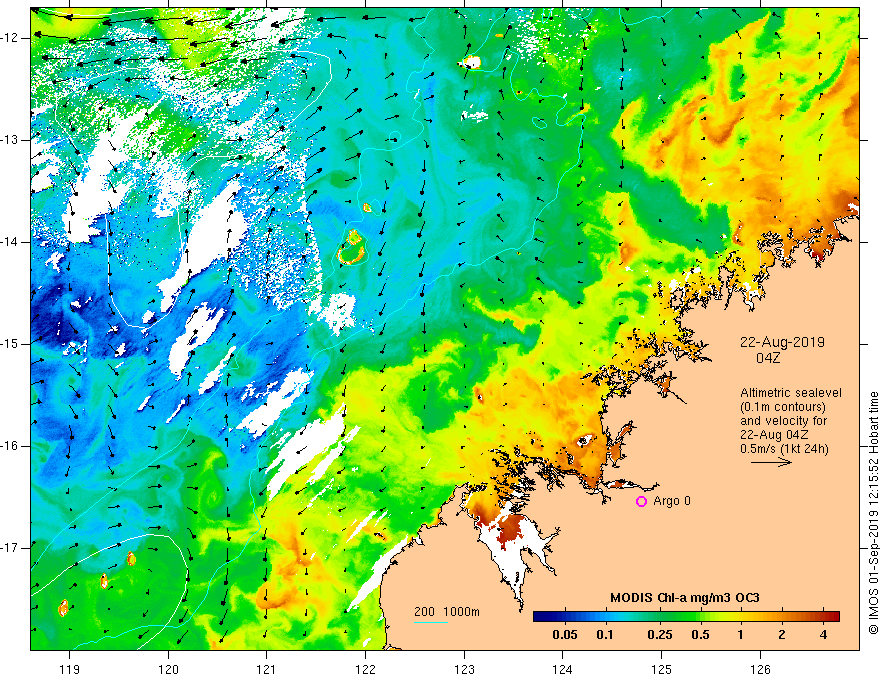
Task: Click longitude axis label 124
Action: [x=563, y=669]
